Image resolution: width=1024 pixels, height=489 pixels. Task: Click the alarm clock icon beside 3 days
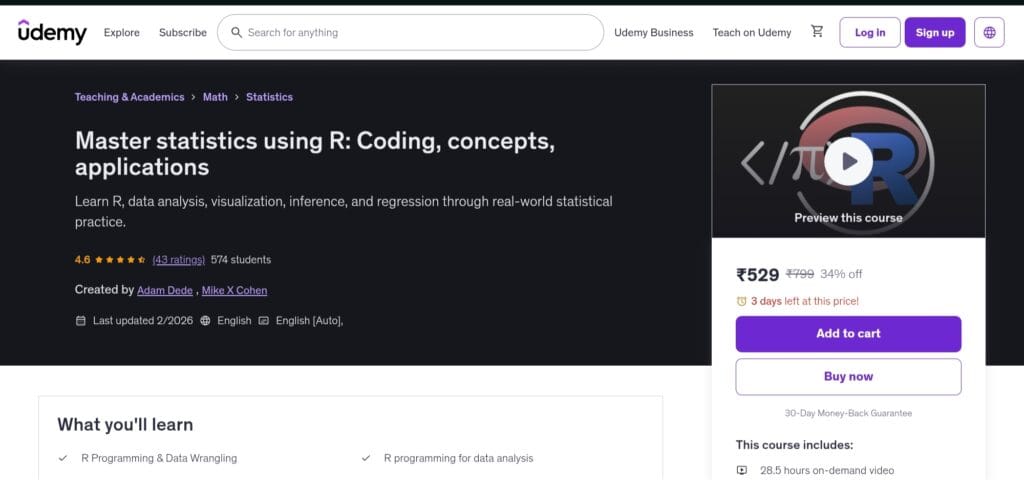tap(741, 302)
